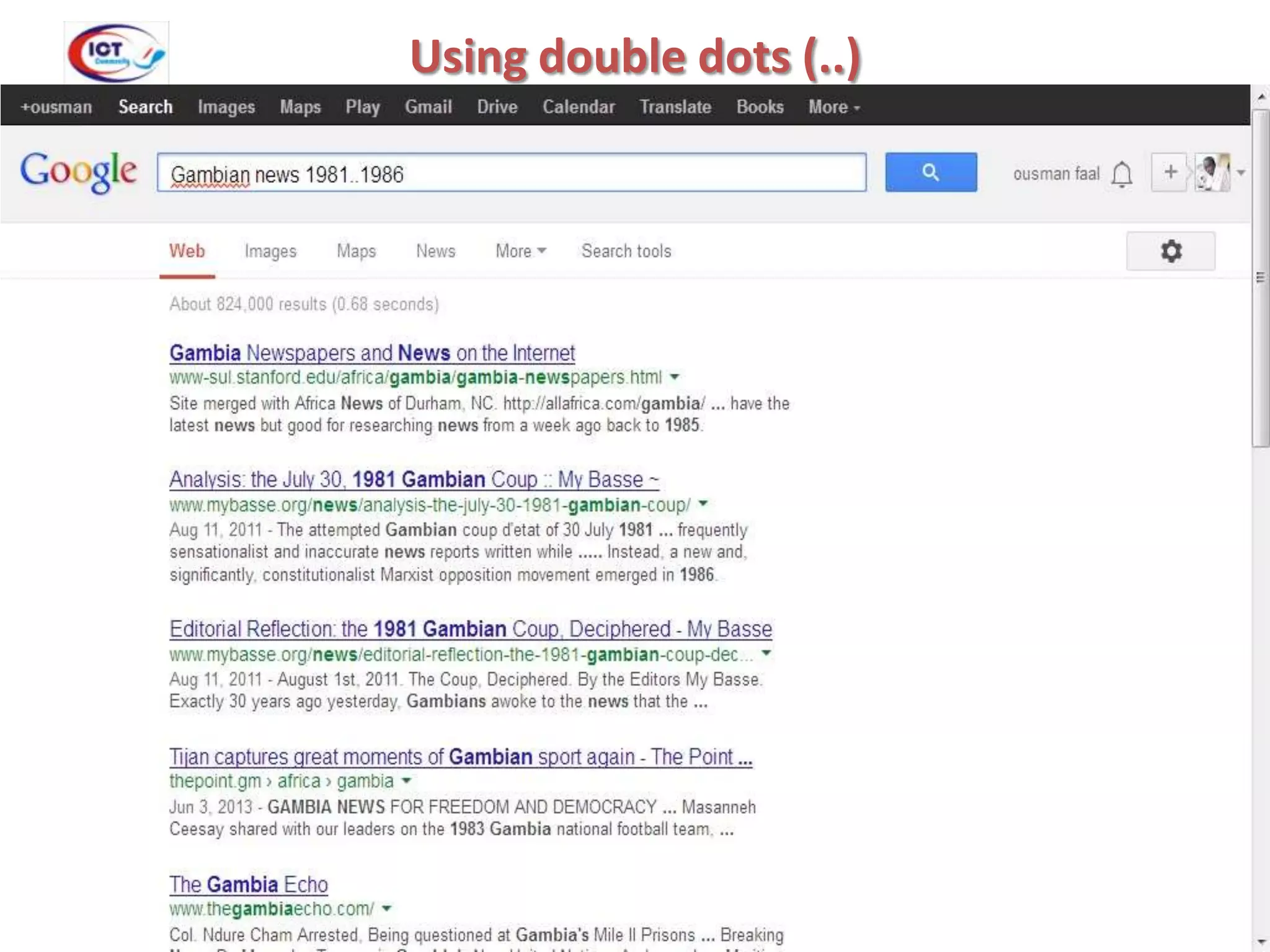The image size is (1270, 952).
Task: Open +ousman in the black bar
Action: (x=56, y=107)
